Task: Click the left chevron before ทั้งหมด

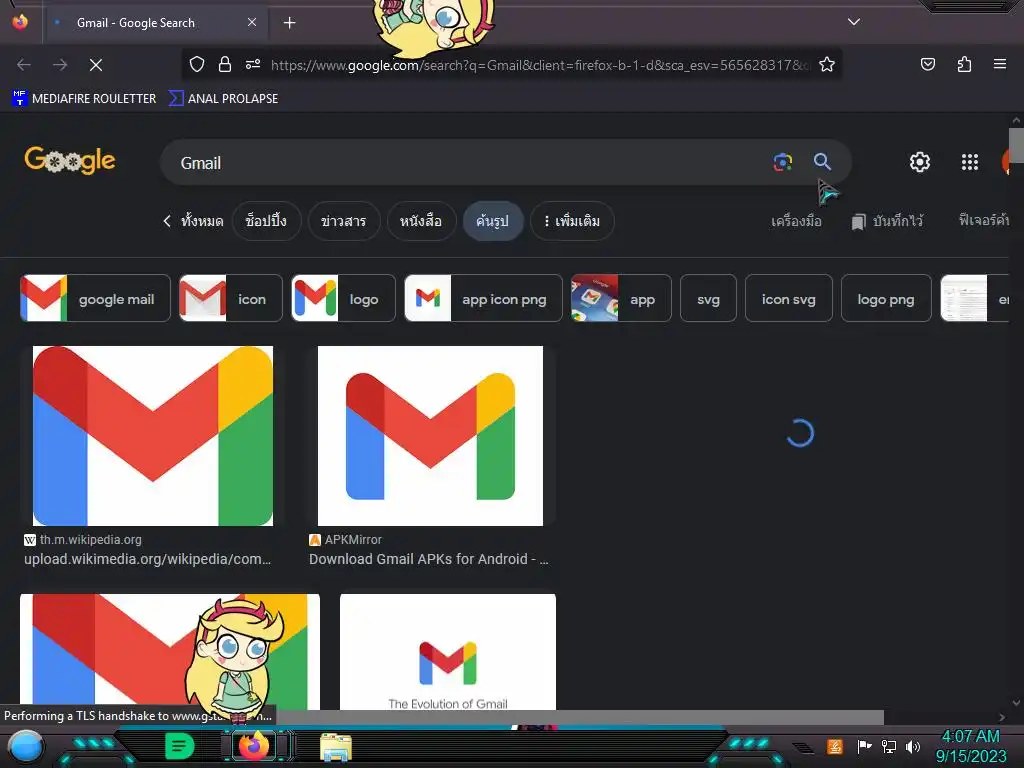Action: click(167, 221)
